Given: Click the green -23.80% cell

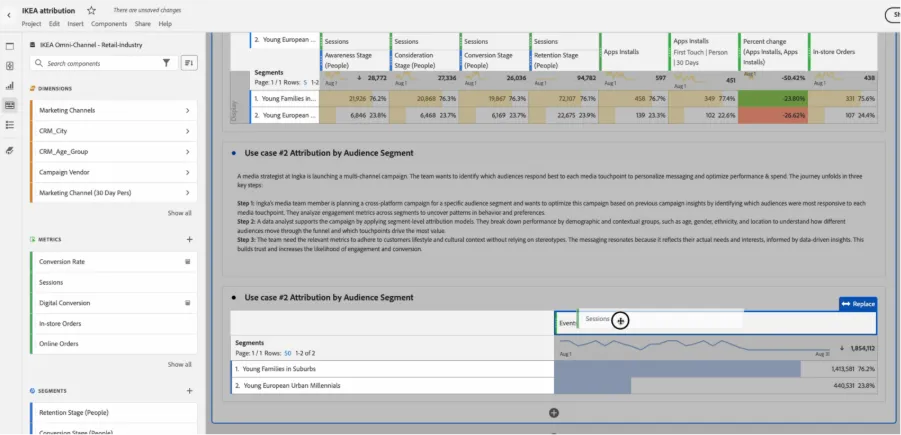Looking at the screenshot, I should click(x=773, y=98).
